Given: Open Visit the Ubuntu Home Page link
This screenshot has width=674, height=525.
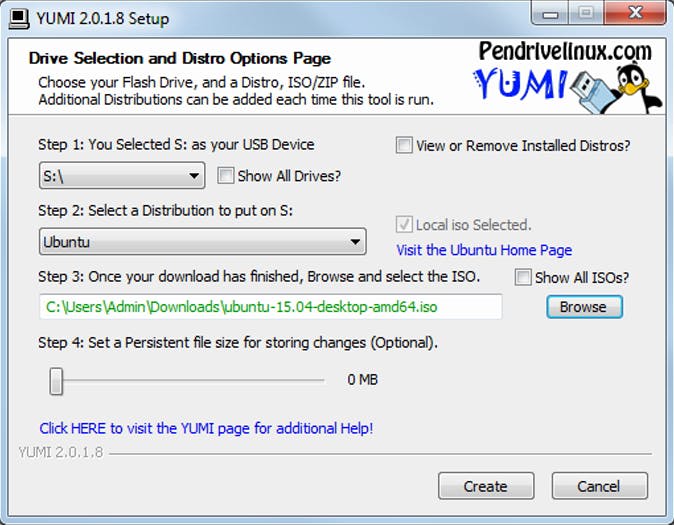Looking at the screenshot, I should [484, 250].
